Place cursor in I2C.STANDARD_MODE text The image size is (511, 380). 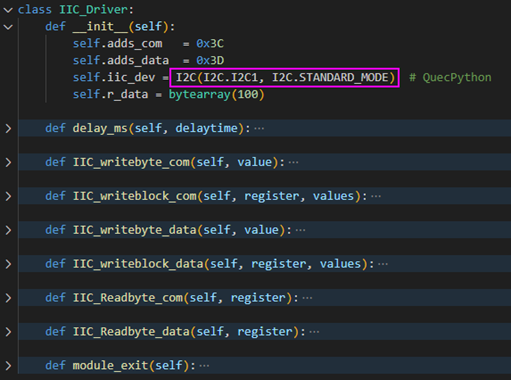(x=331, y=78)
